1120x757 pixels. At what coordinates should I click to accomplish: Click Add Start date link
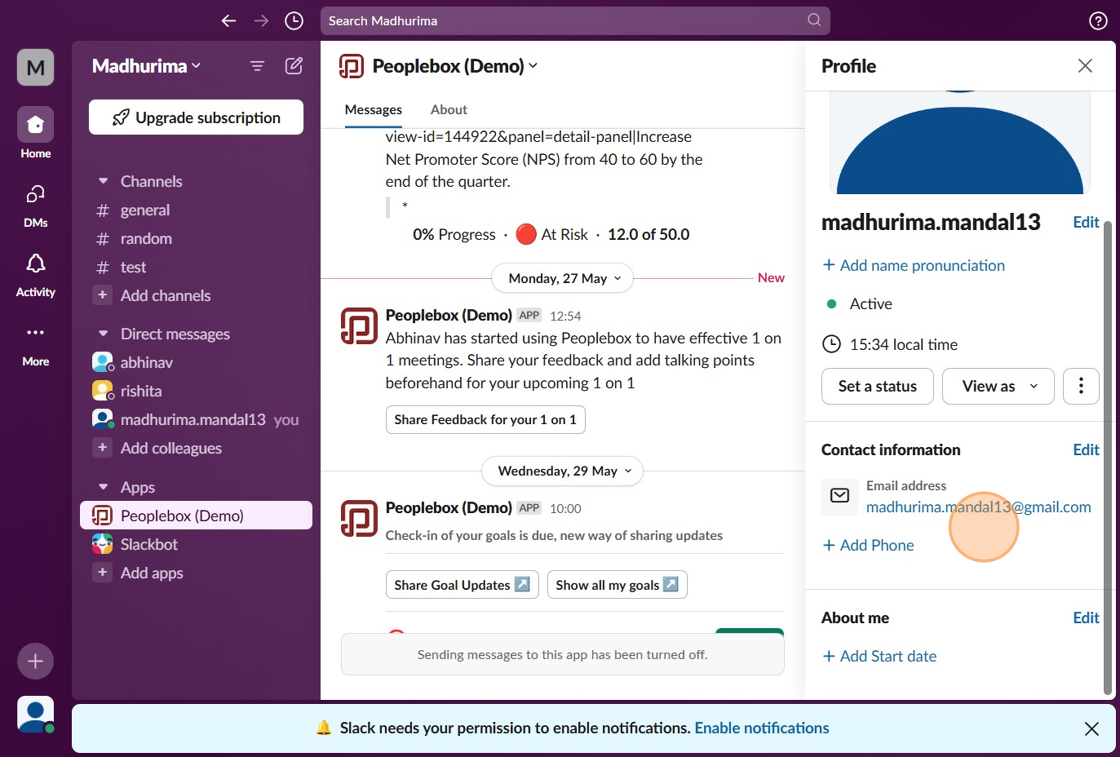879,656
